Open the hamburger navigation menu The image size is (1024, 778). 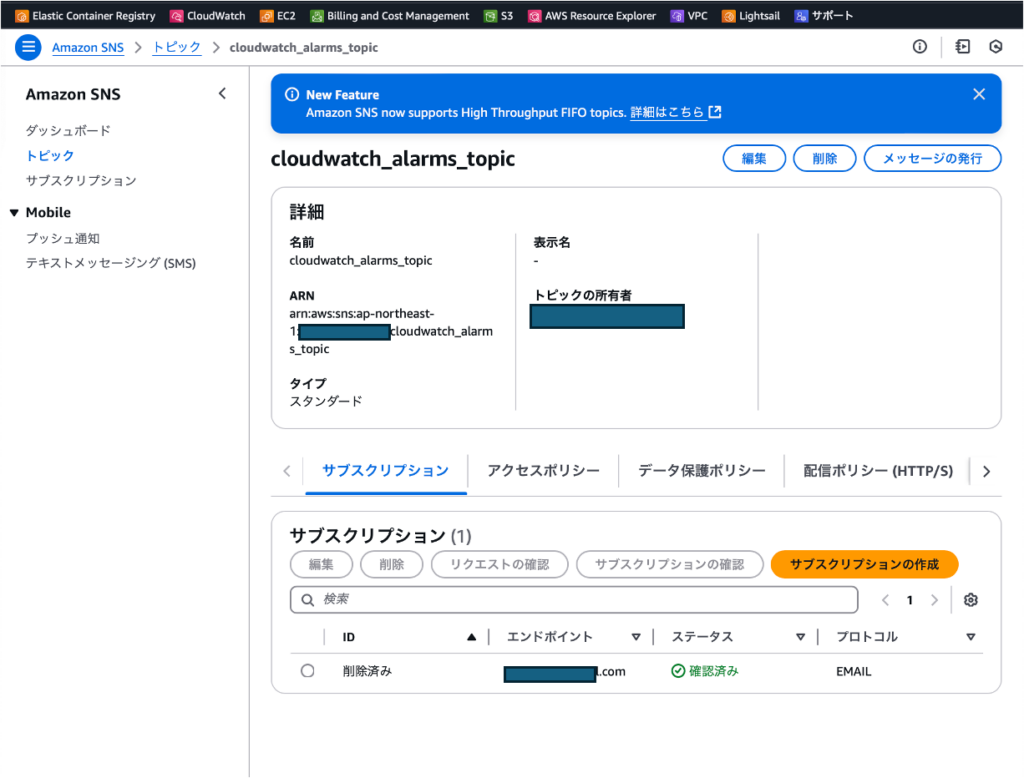pos(28,47)
